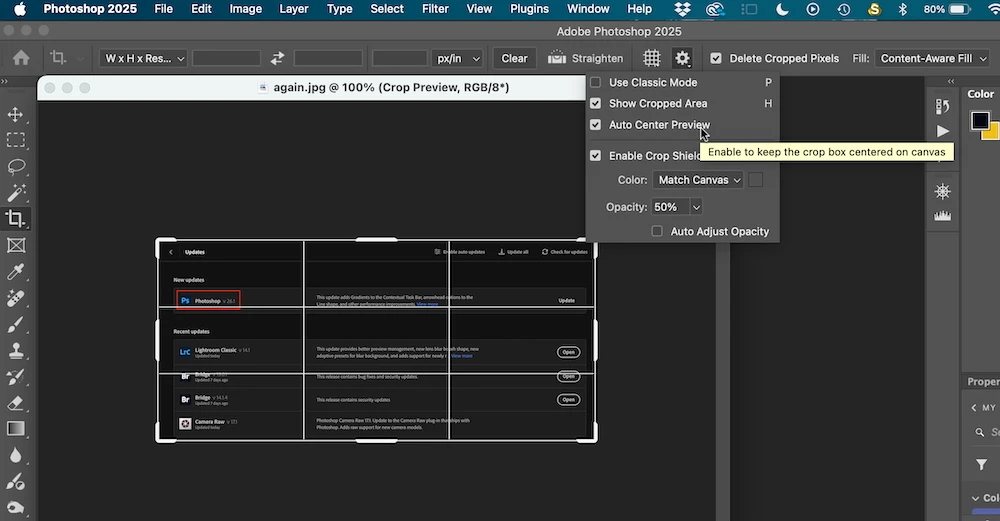Expand the left toolbar double arrow
This screenshot has height=521, width=1000.
point(4,82)
